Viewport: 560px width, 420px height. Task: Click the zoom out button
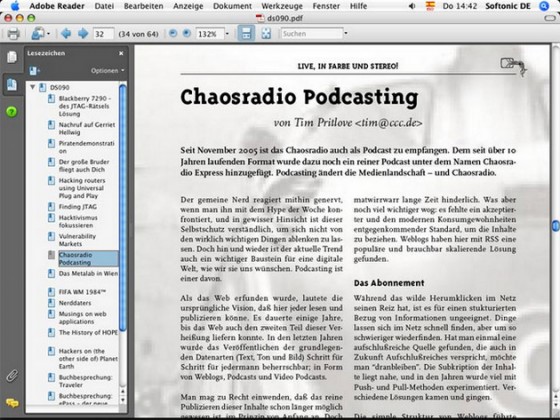(x=173, y=34)
